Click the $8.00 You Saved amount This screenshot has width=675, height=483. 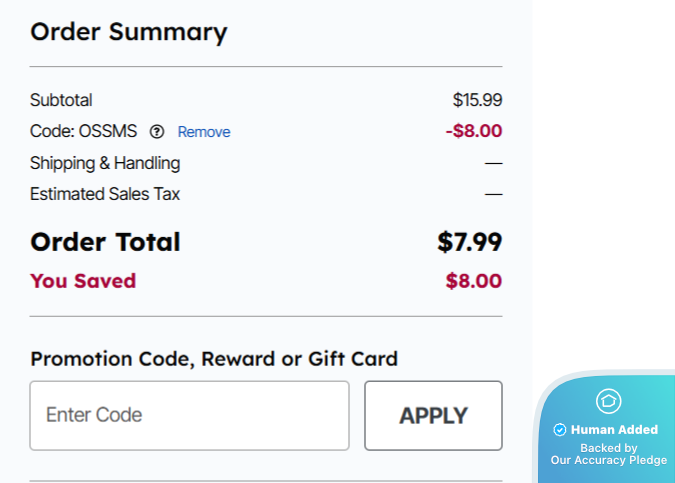tap(473, 281)
